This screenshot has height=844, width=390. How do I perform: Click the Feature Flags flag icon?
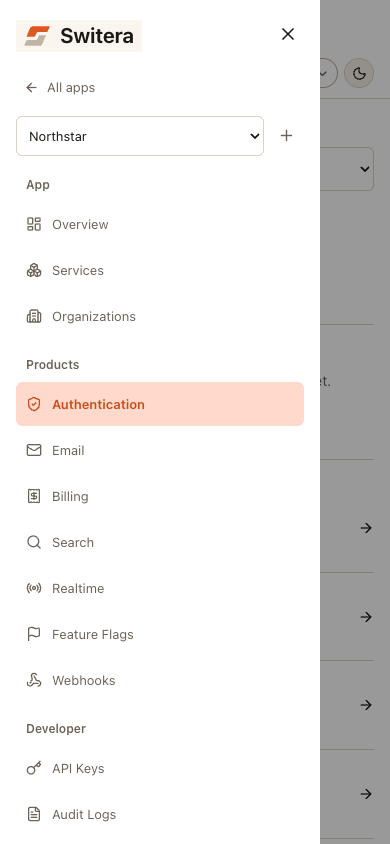pyautogui.click(x=34, y=634)
